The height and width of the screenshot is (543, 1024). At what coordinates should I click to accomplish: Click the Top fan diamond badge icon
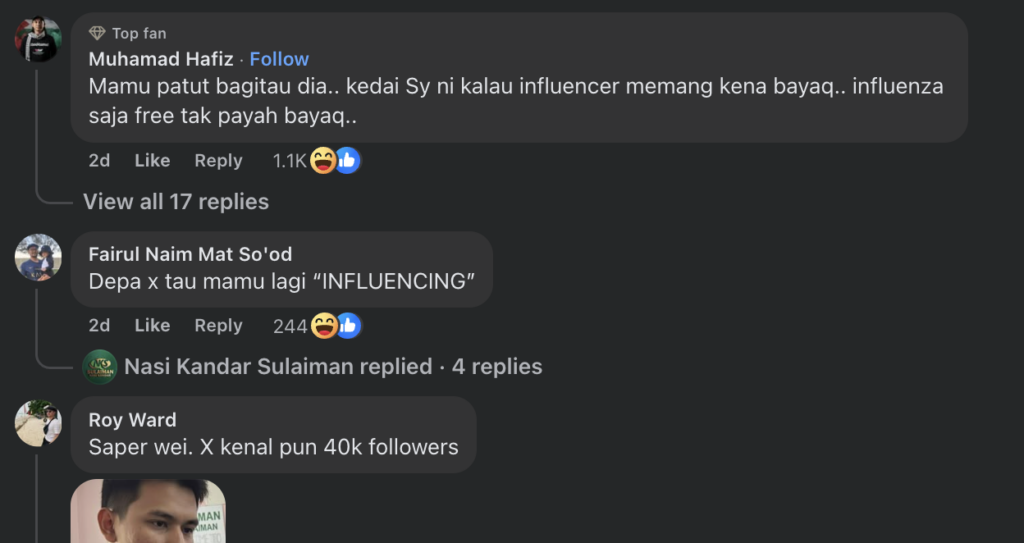pos(97,33)
